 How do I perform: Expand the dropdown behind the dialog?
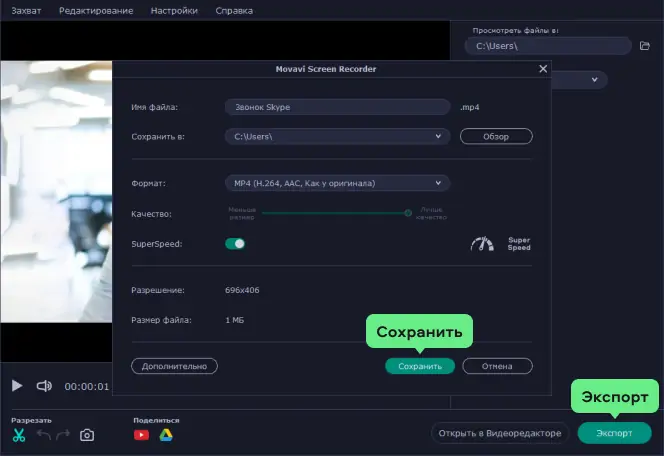tap(595, 80)
